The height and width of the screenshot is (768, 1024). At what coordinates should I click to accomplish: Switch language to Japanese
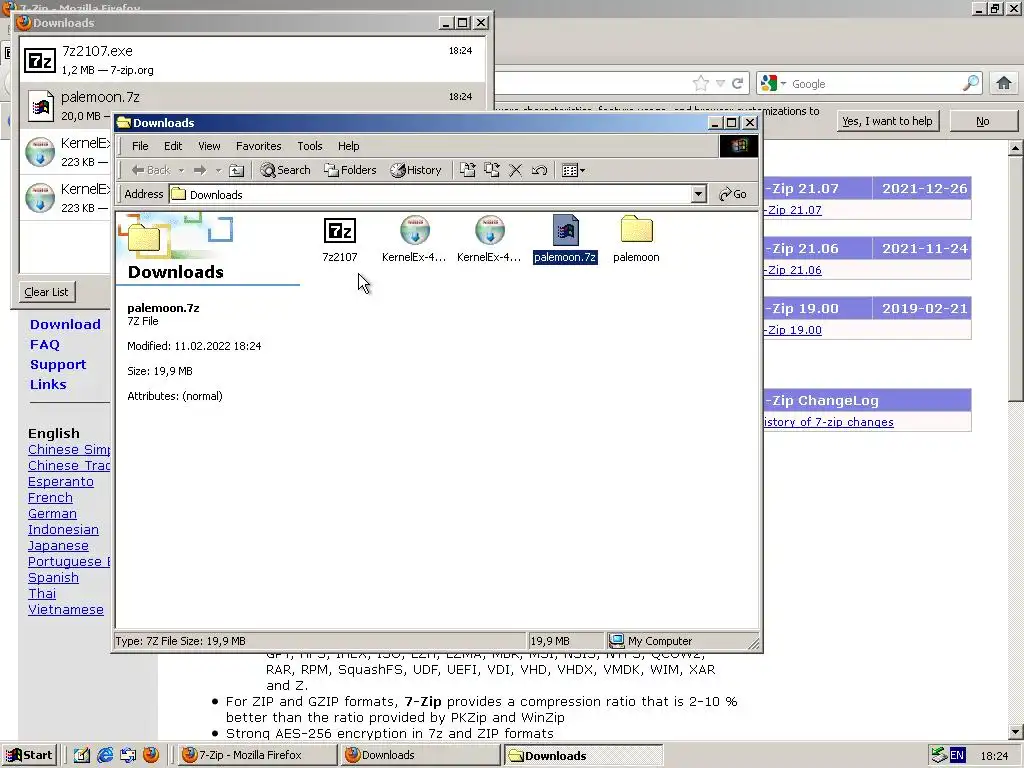(x=58, y=546)
